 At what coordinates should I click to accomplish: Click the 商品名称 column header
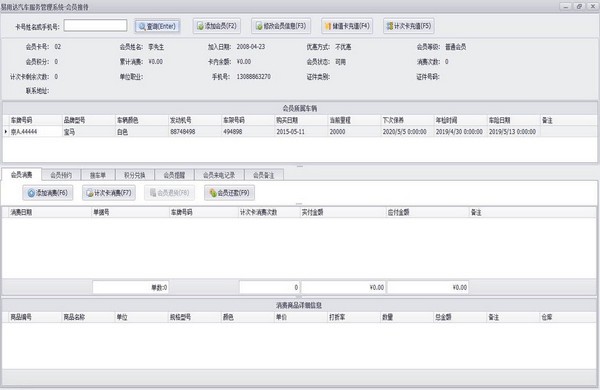(x=88, y=317)
